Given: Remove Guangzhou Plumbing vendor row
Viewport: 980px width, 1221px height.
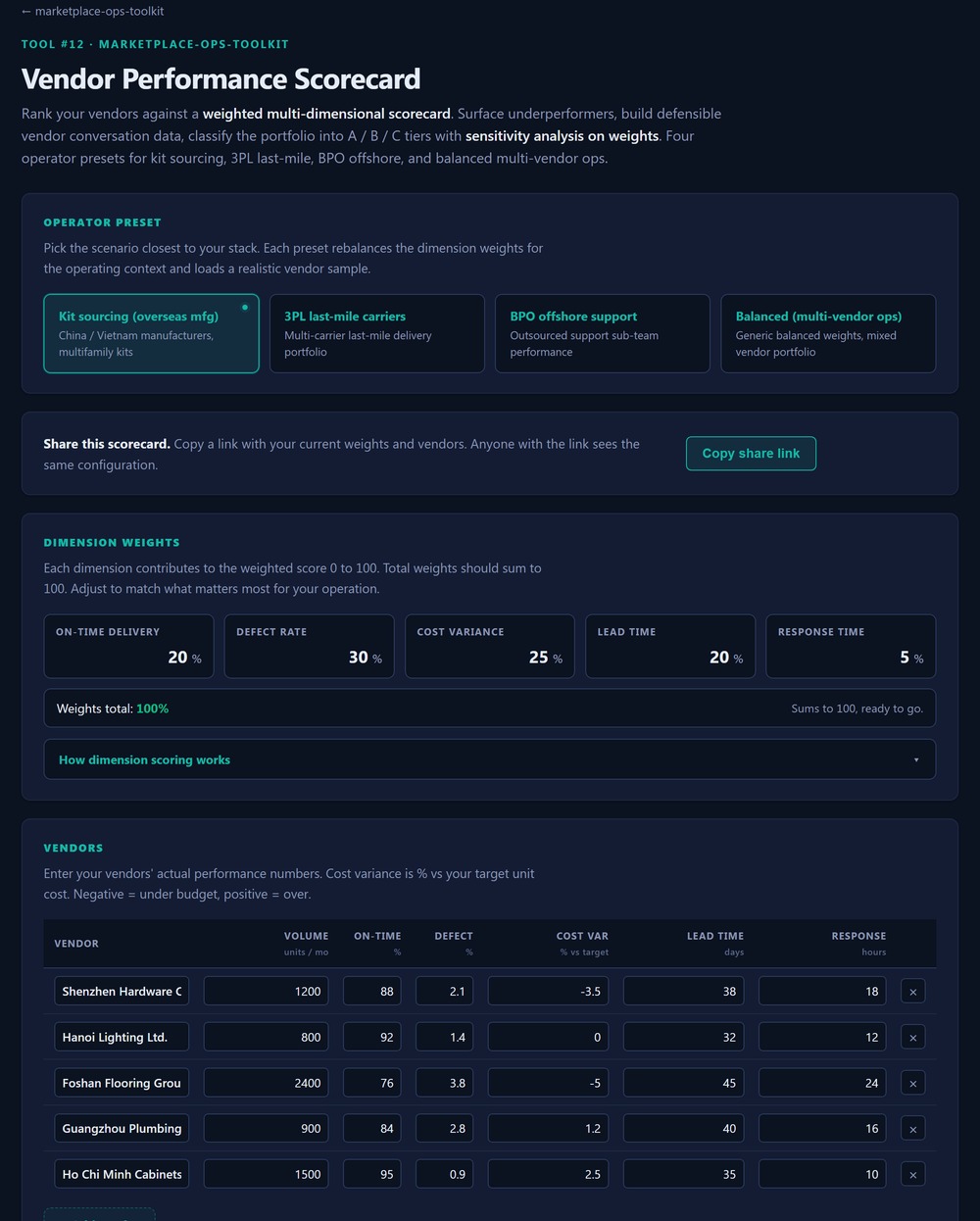Looking at the screenshot, I should (x=912, y=1129).
